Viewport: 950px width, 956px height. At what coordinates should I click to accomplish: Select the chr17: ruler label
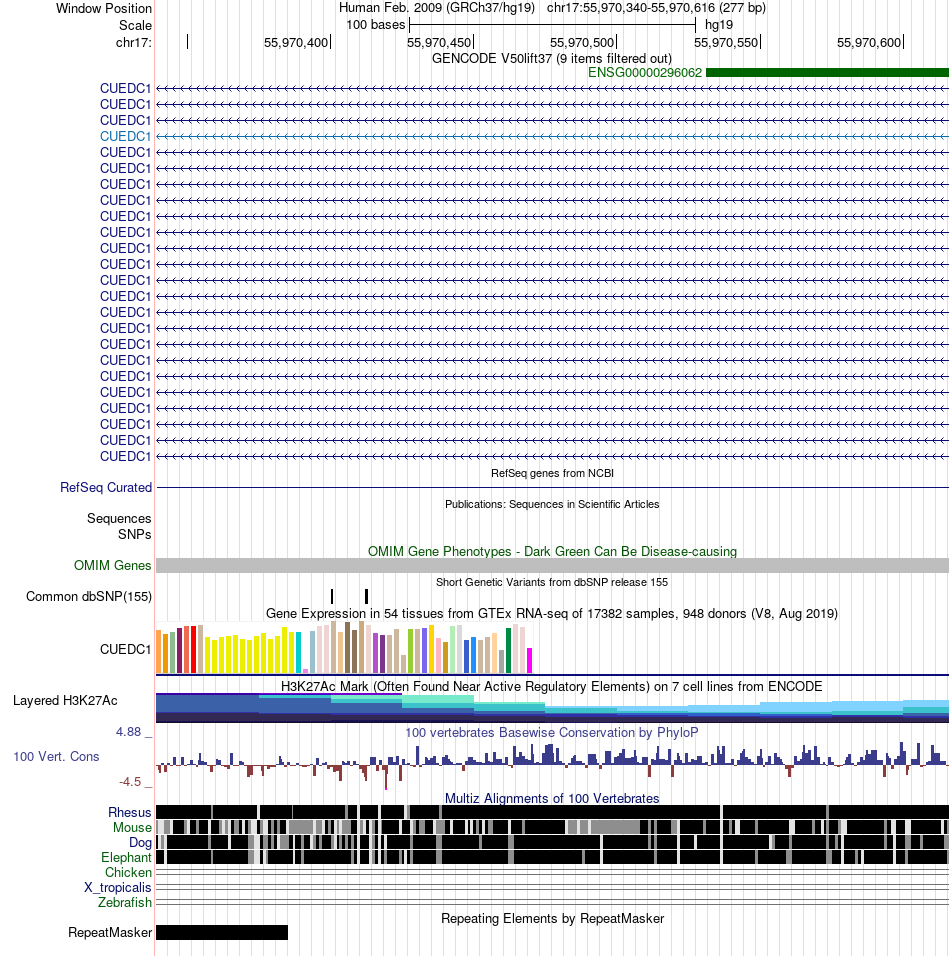(x=134, y=43)
